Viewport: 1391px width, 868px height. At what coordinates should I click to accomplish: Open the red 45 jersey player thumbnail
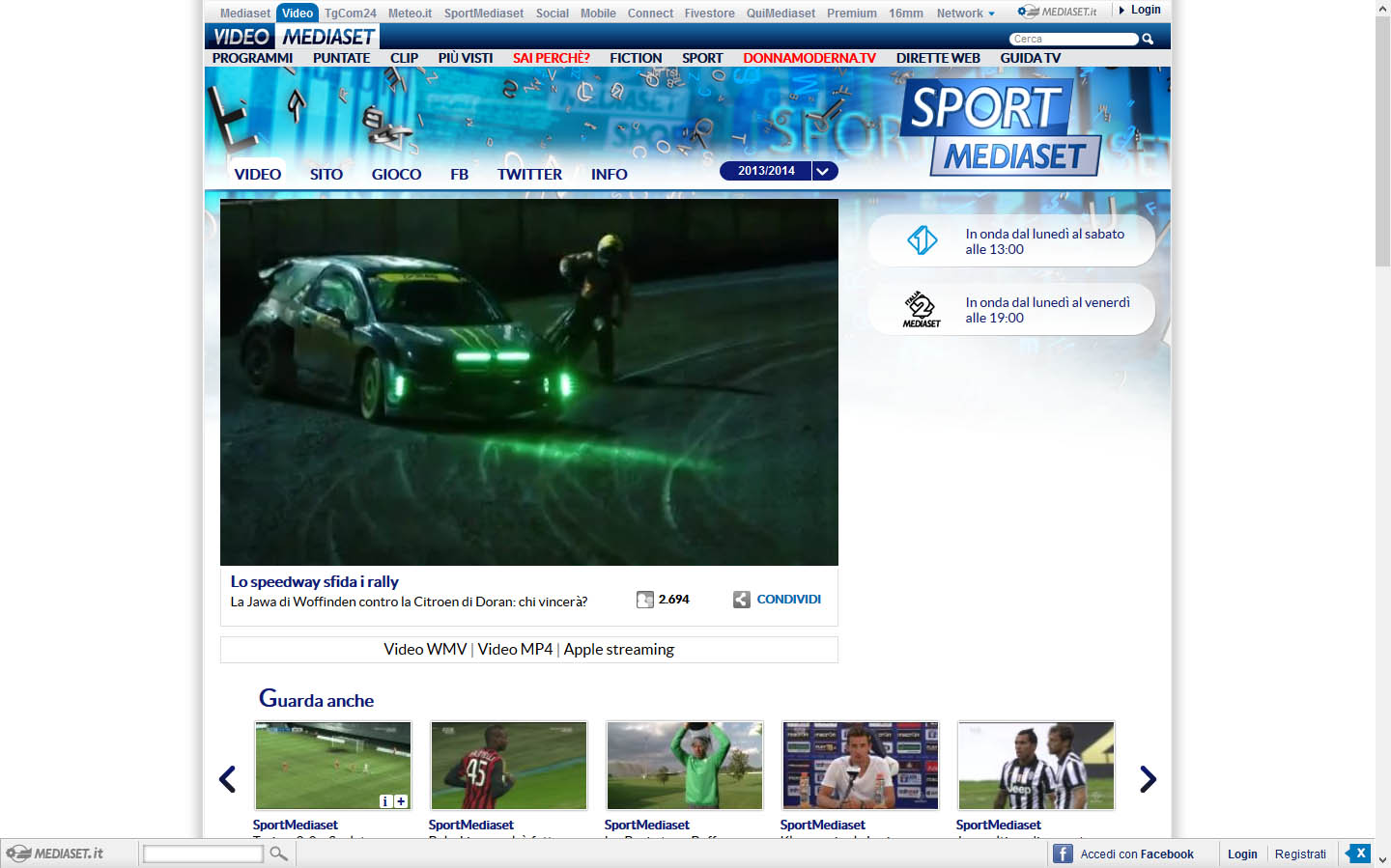[509, 766]
